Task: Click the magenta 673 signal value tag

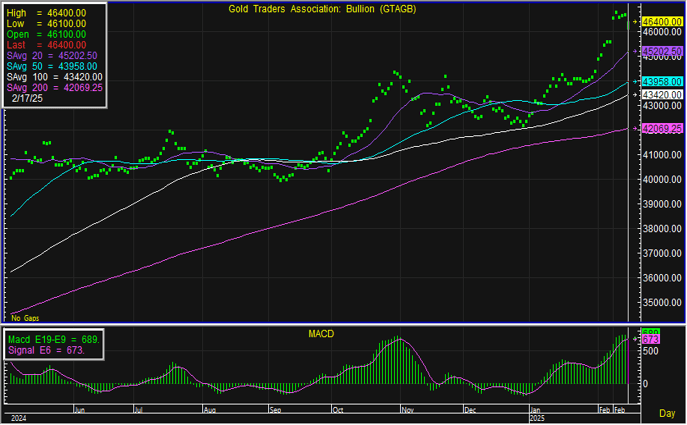Action: [649, 341]
